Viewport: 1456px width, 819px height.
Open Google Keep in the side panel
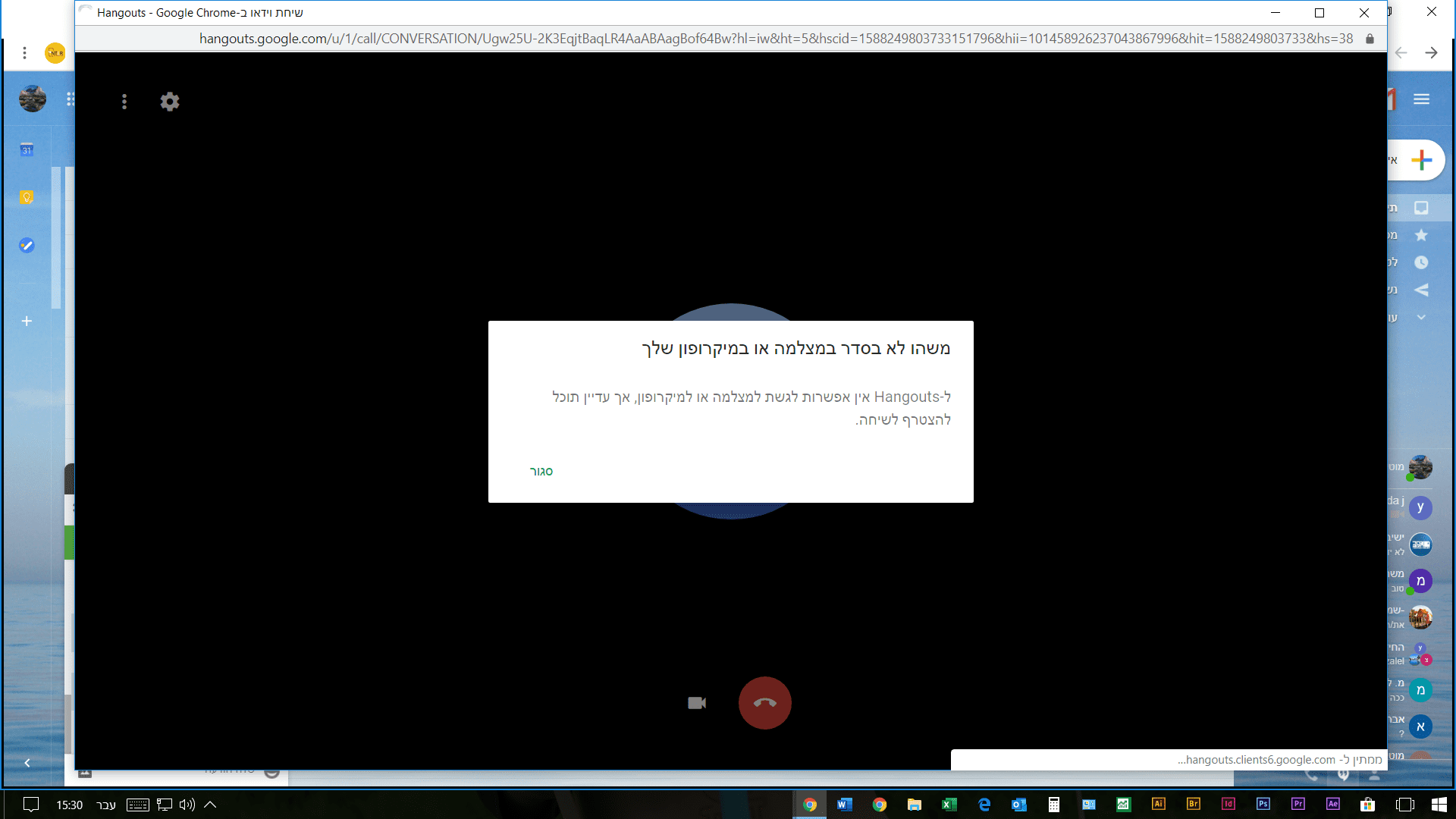pyautogui.click(x=27, y=197)
